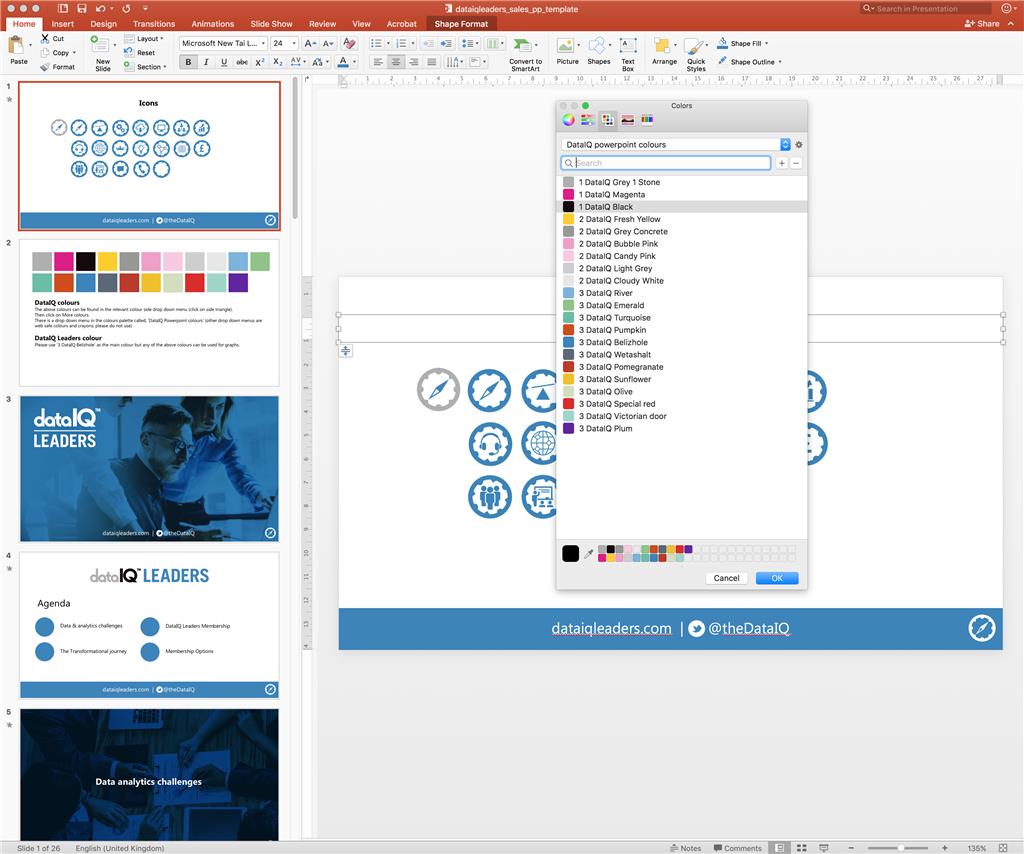This screenshot has height=854, width=1024.
Task: Toggle Superscript formatting
Action: coord(259,62)
